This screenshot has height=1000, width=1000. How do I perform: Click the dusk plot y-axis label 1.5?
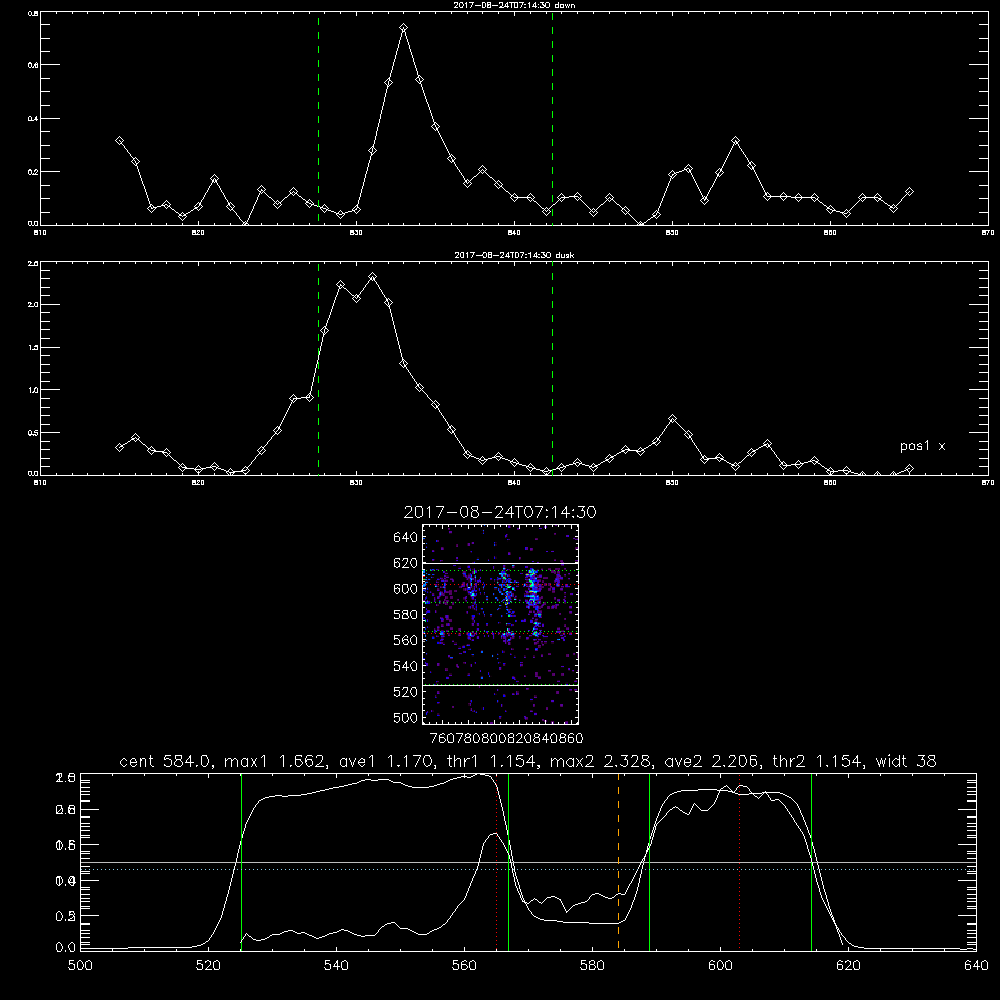[x=34, y=348]
